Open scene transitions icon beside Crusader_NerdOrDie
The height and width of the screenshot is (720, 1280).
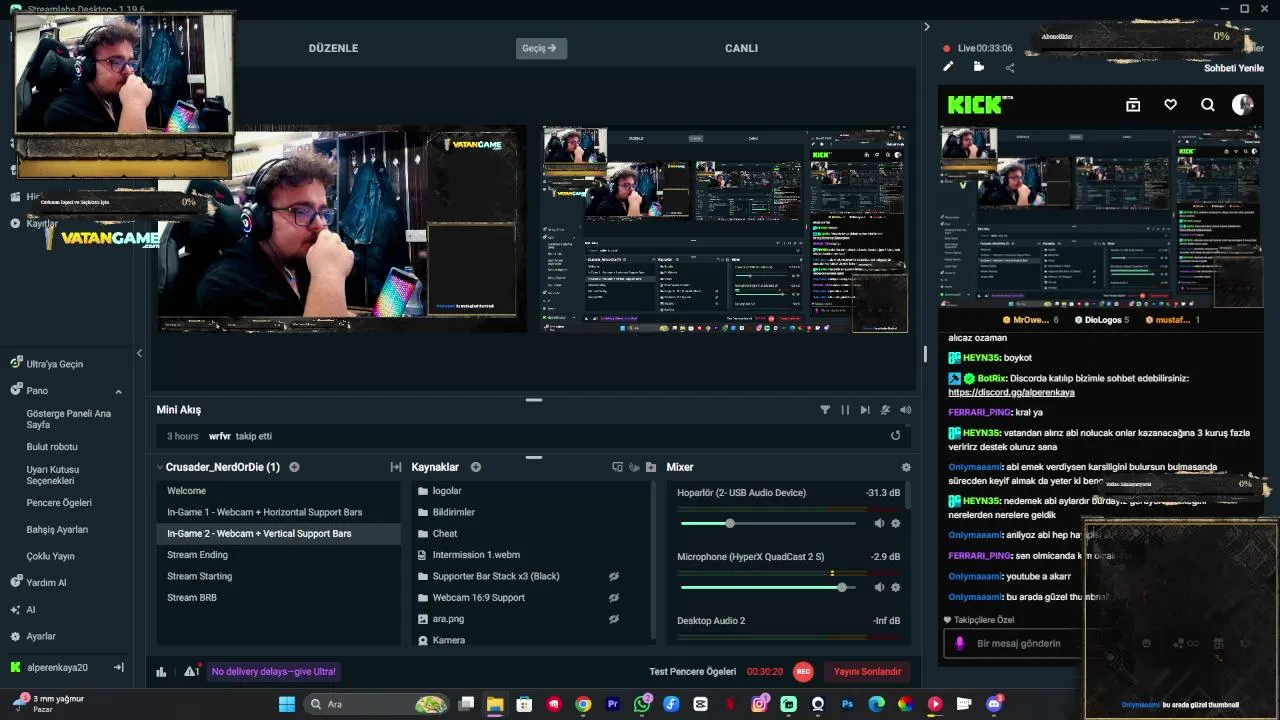(x=395, y=467)
